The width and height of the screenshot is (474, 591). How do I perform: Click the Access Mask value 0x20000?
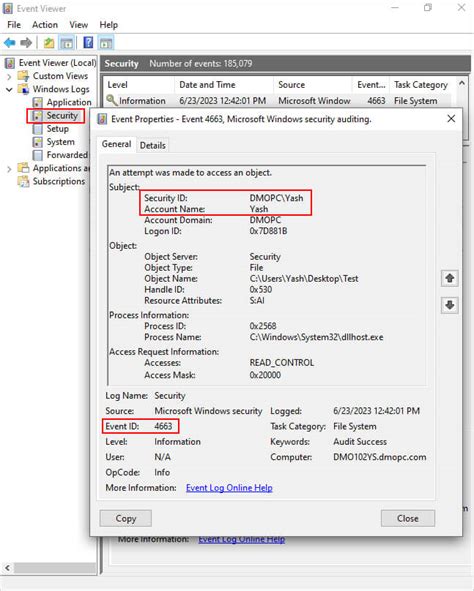pyautogui.click(x=265, y=375)
